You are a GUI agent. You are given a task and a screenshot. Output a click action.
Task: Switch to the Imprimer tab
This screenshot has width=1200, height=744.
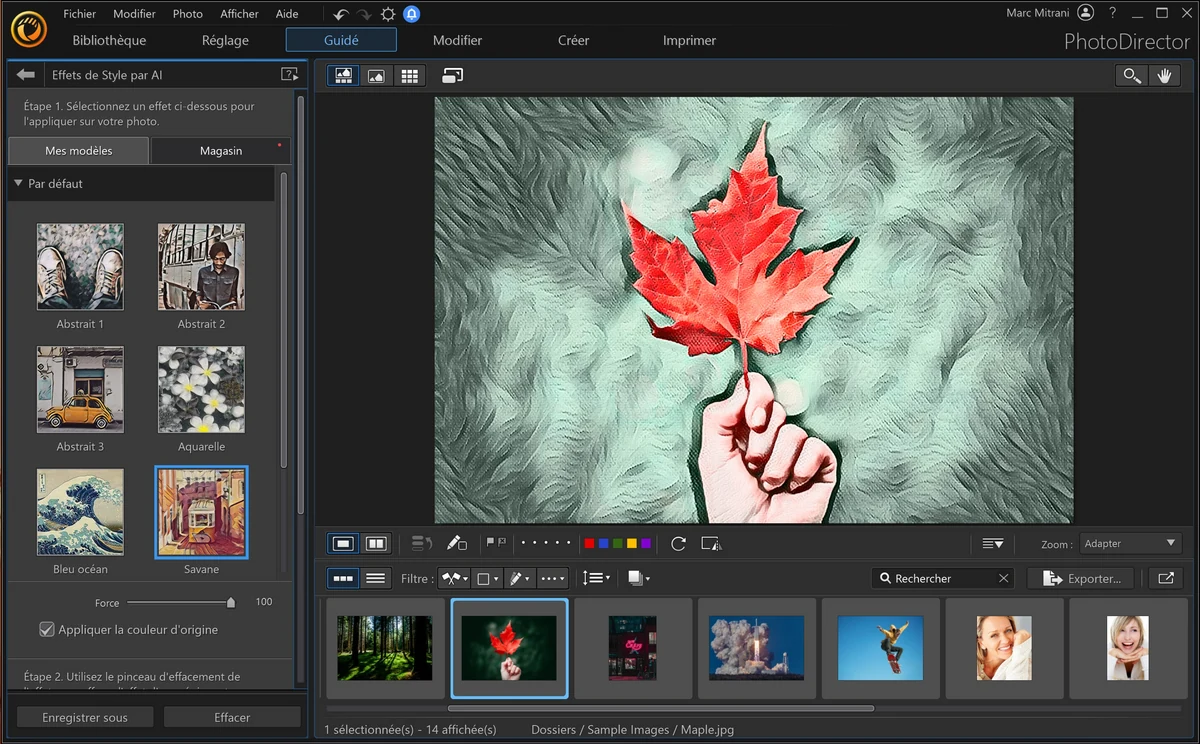pos(689,40)
